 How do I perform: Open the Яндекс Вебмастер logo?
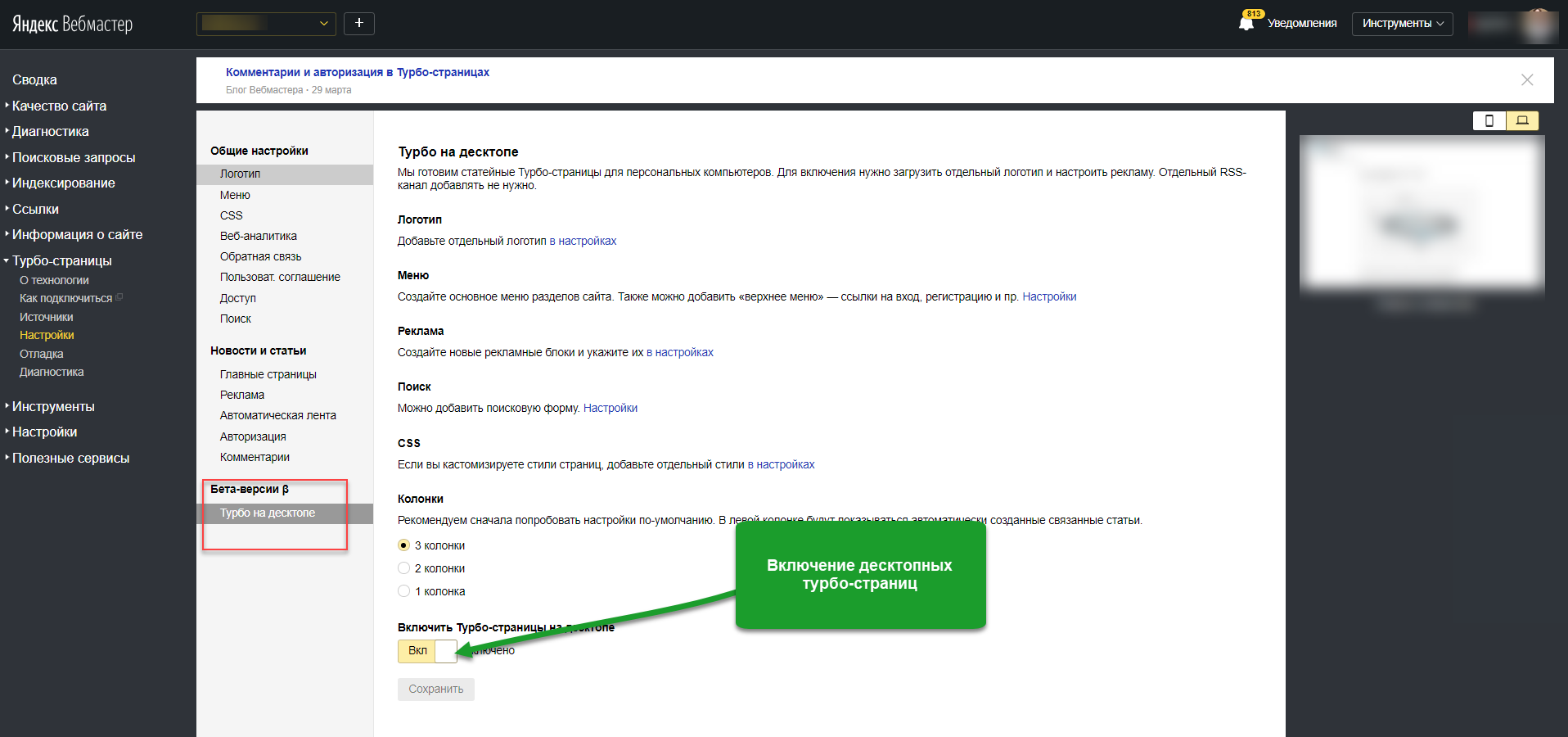tap(72, 25)
